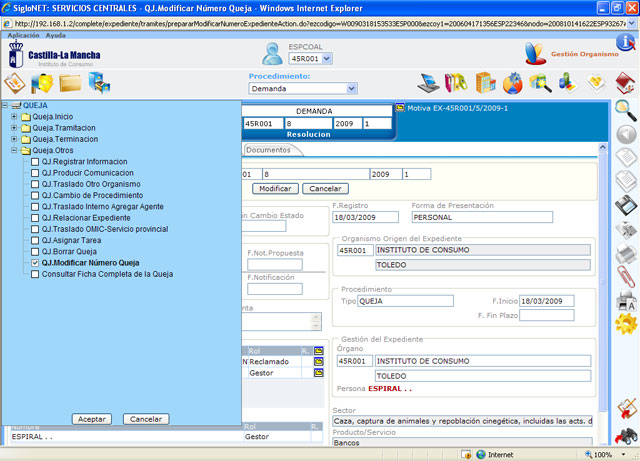The image size is (640, 461).
Task: Open the gold coins icon
Action: (596, 83)
